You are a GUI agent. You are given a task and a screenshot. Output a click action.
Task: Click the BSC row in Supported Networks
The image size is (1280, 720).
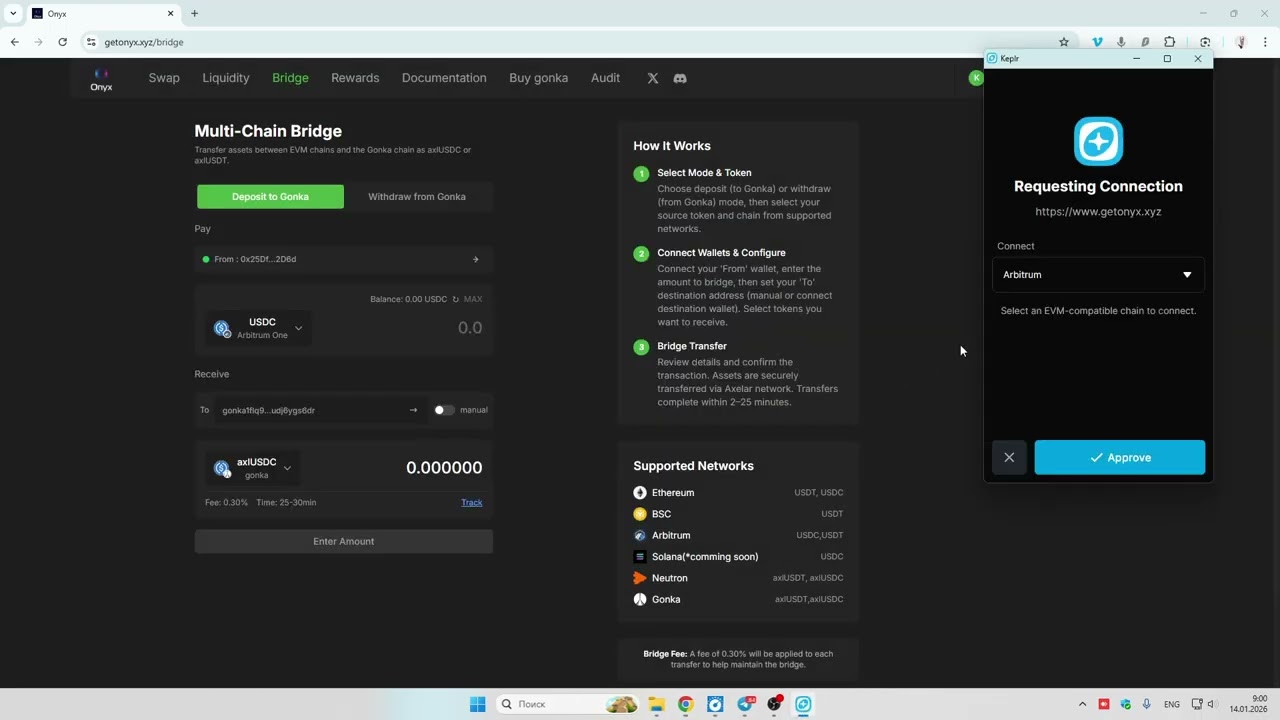point(738,514)
